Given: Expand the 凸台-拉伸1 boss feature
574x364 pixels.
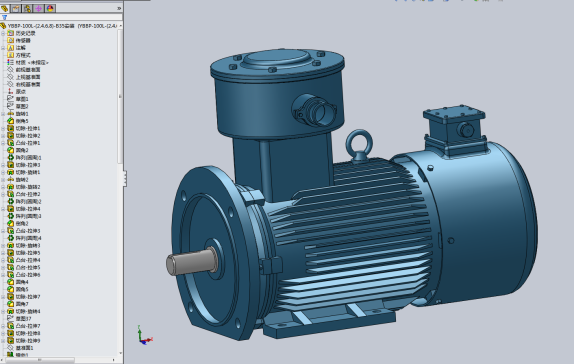Looking at the screenshot, I should pos(3,143).
